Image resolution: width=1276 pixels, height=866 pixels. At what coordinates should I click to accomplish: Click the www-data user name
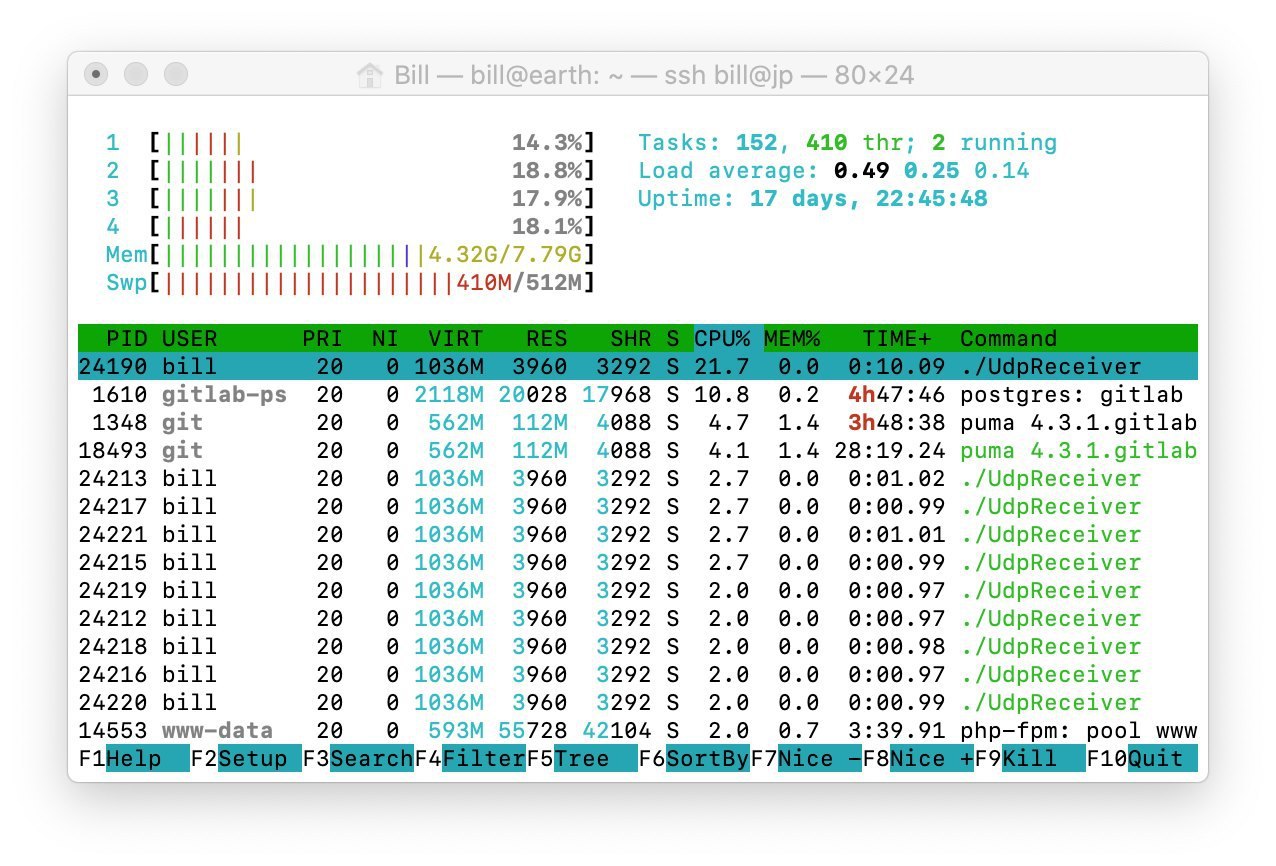click(x=217, y=730)
